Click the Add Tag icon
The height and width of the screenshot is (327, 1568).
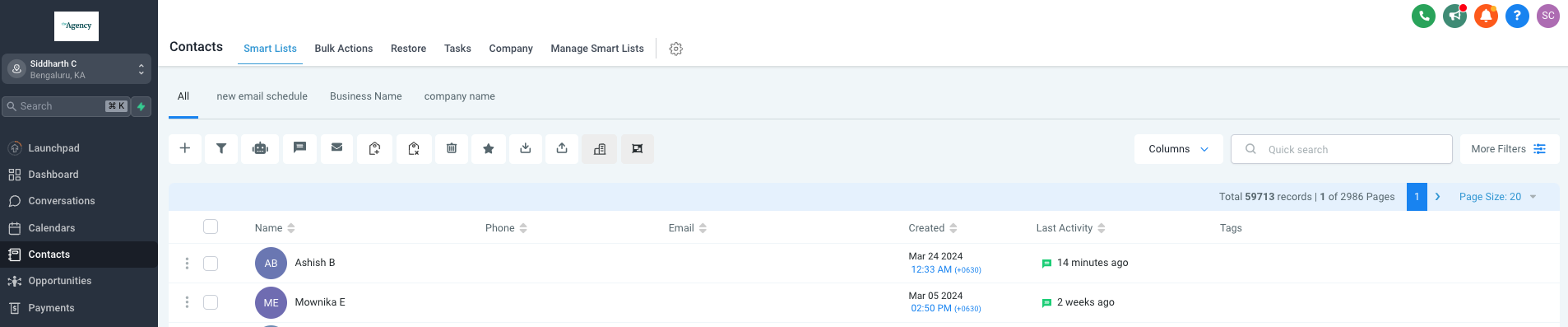pos(374,149)
